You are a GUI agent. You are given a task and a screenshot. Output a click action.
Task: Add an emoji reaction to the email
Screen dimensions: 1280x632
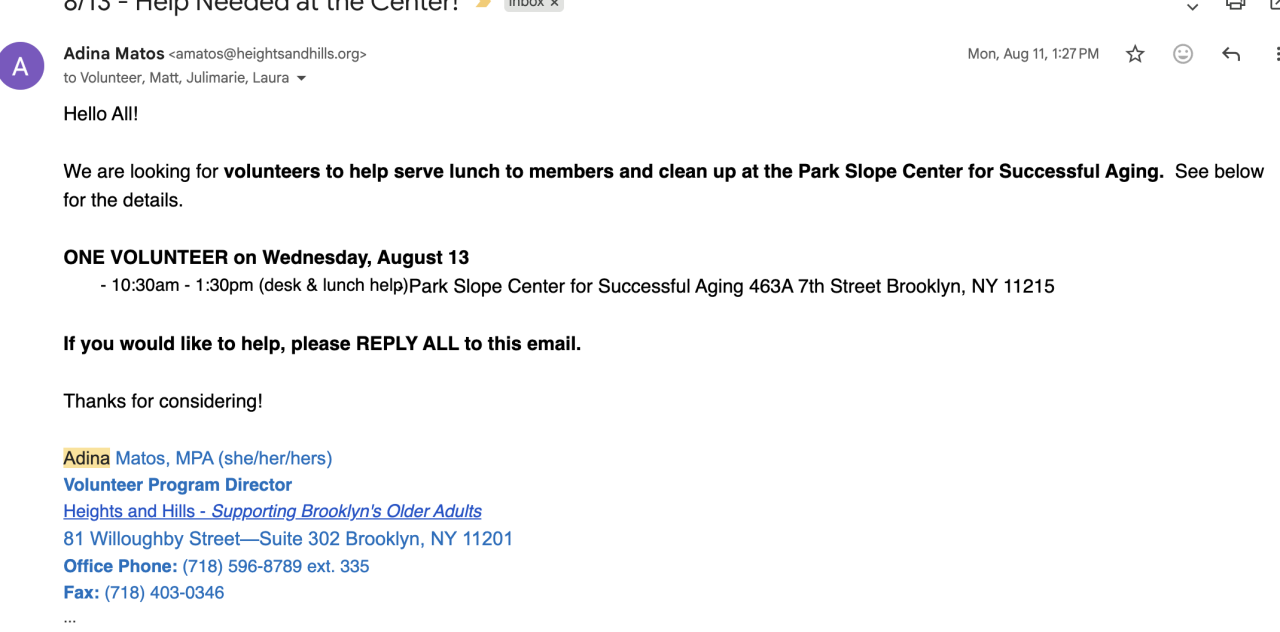point(1183,54)
